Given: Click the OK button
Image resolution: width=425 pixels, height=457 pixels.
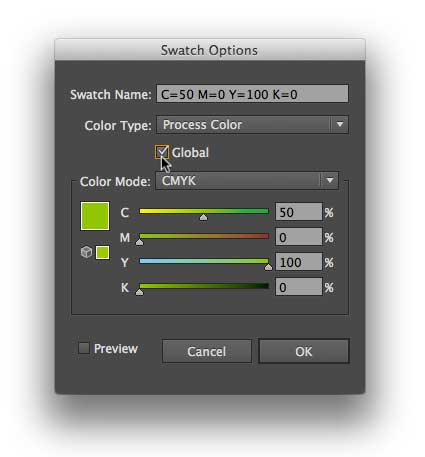Looking at the screenshot, I should click(304, 351).
